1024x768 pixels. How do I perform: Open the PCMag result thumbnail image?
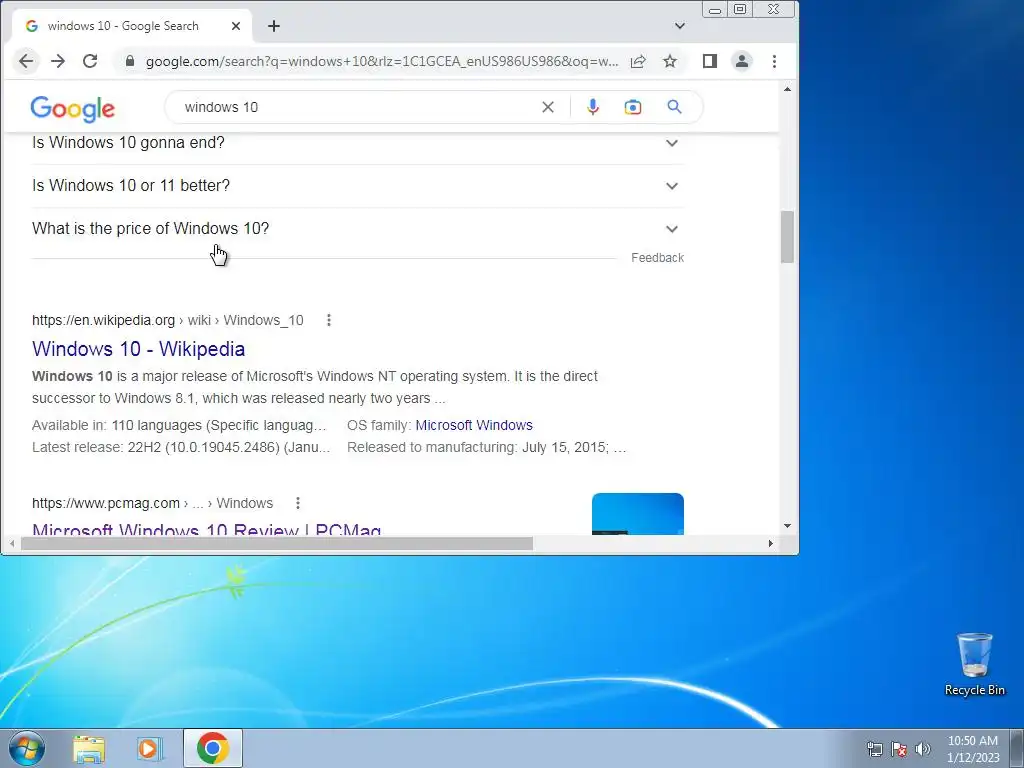pyautogui.click(x=638, y=514)
